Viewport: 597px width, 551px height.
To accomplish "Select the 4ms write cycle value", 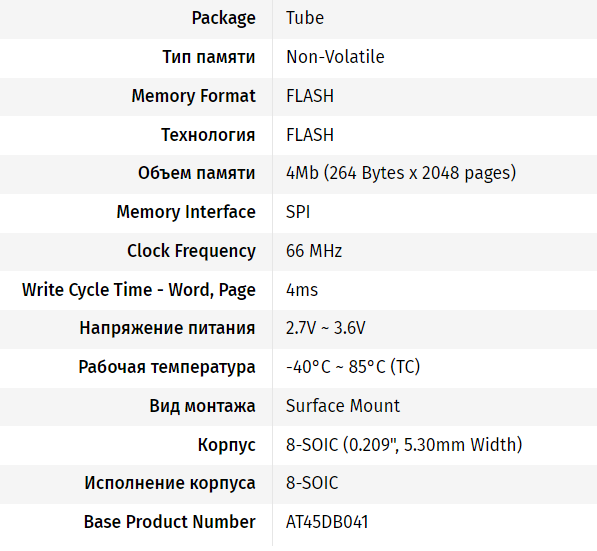I will pyautogui.click(x=302, y=290).
